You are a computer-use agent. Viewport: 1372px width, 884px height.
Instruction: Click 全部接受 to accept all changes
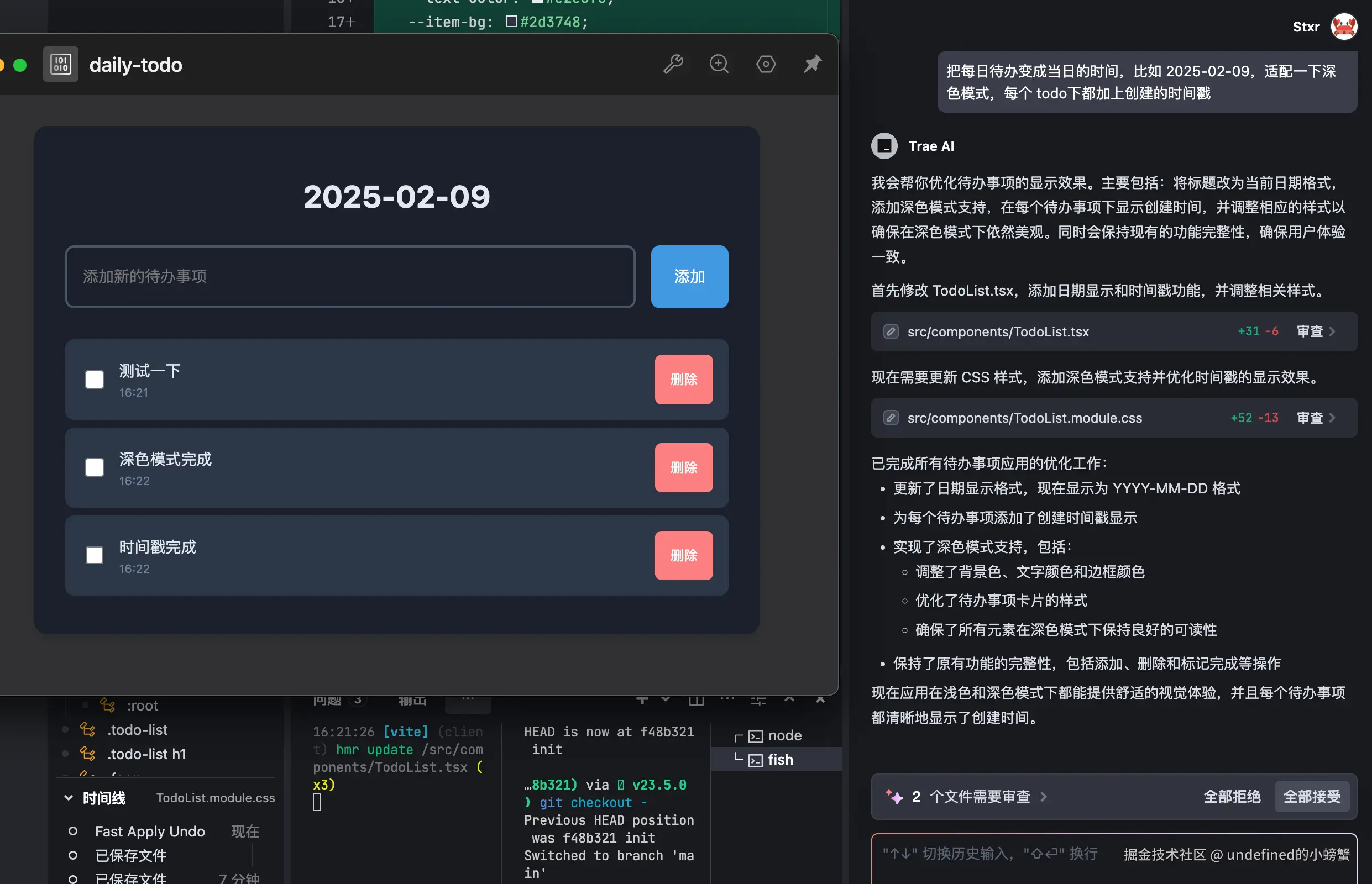point(1312,797)
